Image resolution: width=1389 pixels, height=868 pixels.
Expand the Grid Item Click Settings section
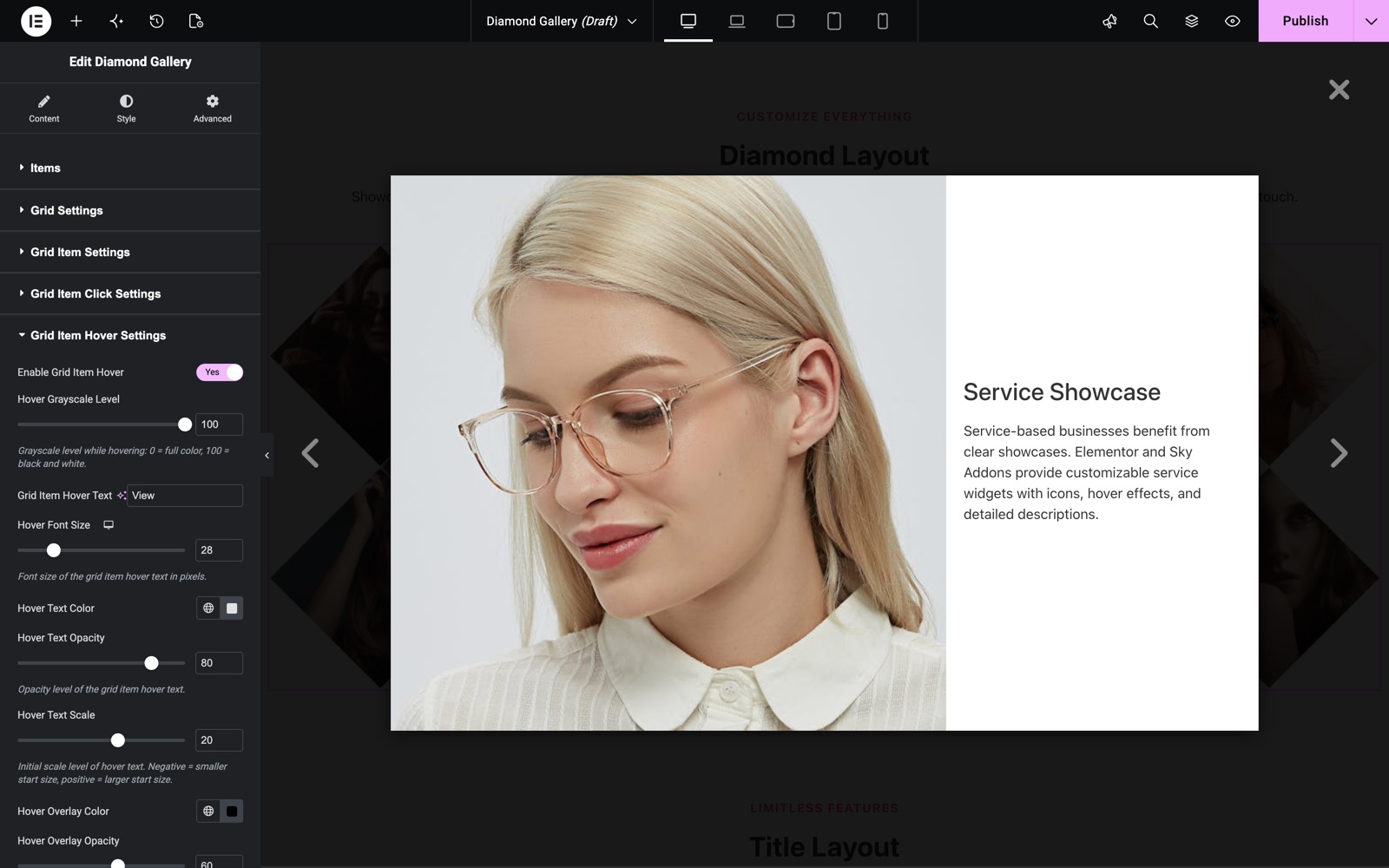click(x=130, y=293)
